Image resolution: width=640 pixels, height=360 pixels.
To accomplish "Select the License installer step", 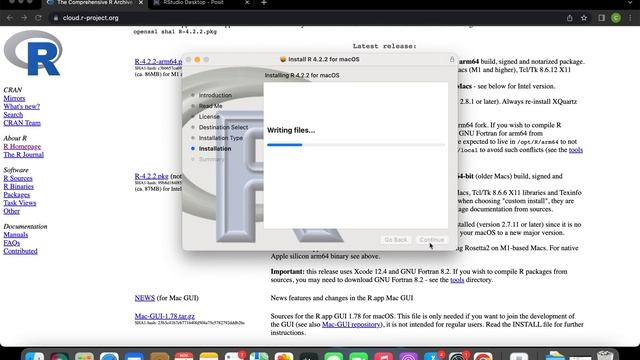I will point(209,116).
